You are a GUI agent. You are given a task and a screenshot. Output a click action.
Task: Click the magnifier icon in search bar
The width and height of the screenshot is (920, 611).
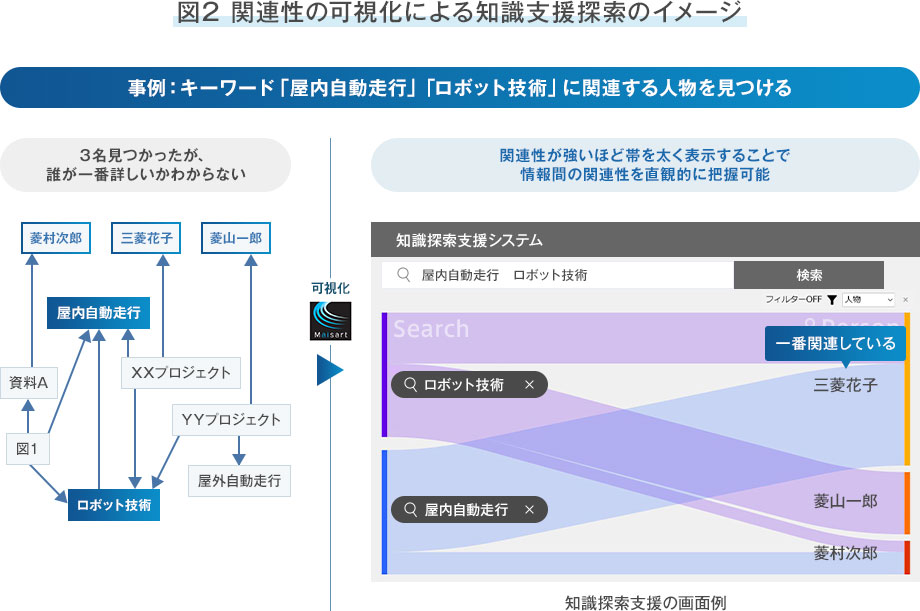403,275
